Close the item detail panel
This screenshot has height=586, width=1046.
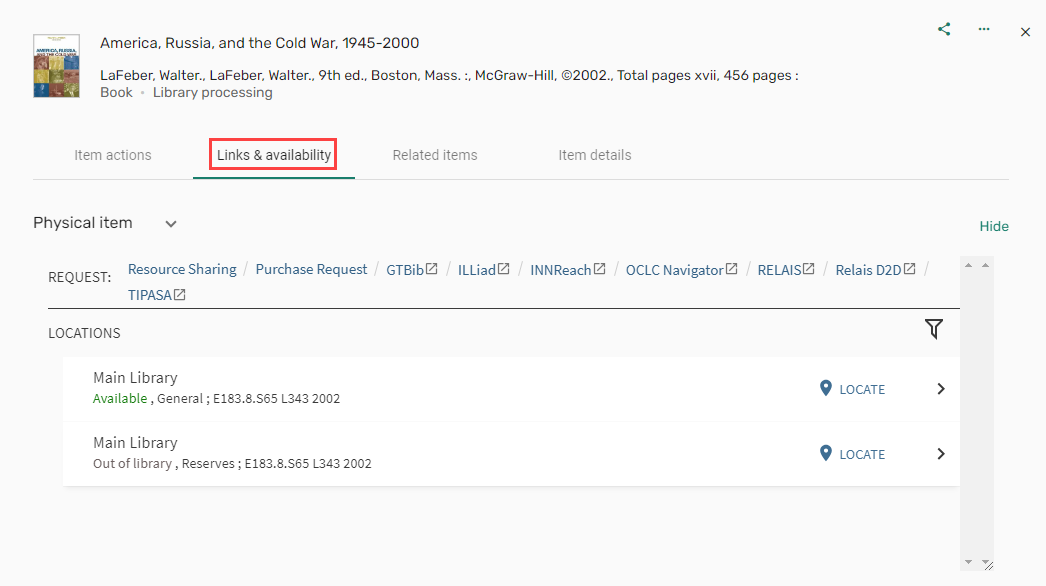point(1025,32)
